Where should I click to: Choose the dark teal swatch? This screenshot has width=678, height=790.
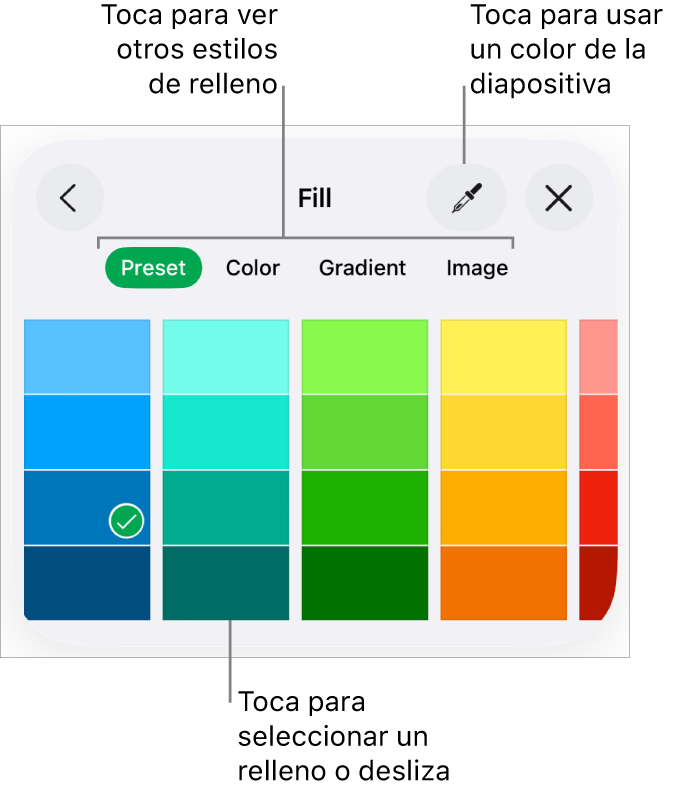226,583
